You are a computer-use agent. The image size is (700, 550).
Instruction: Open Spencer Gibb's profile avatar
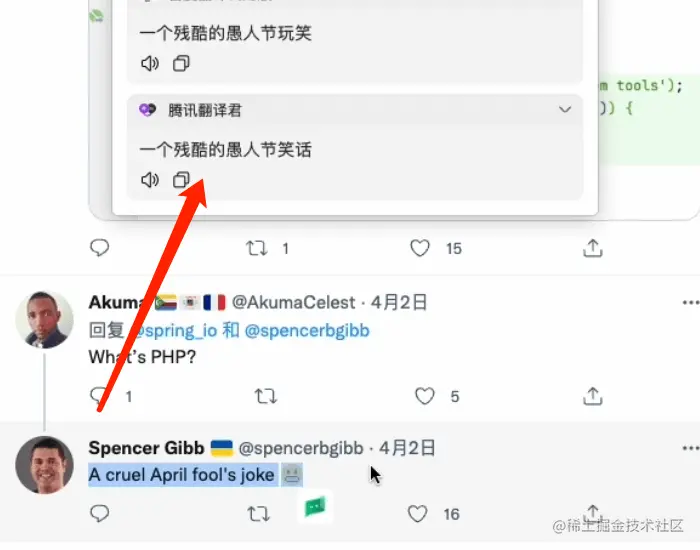point(45,465)
